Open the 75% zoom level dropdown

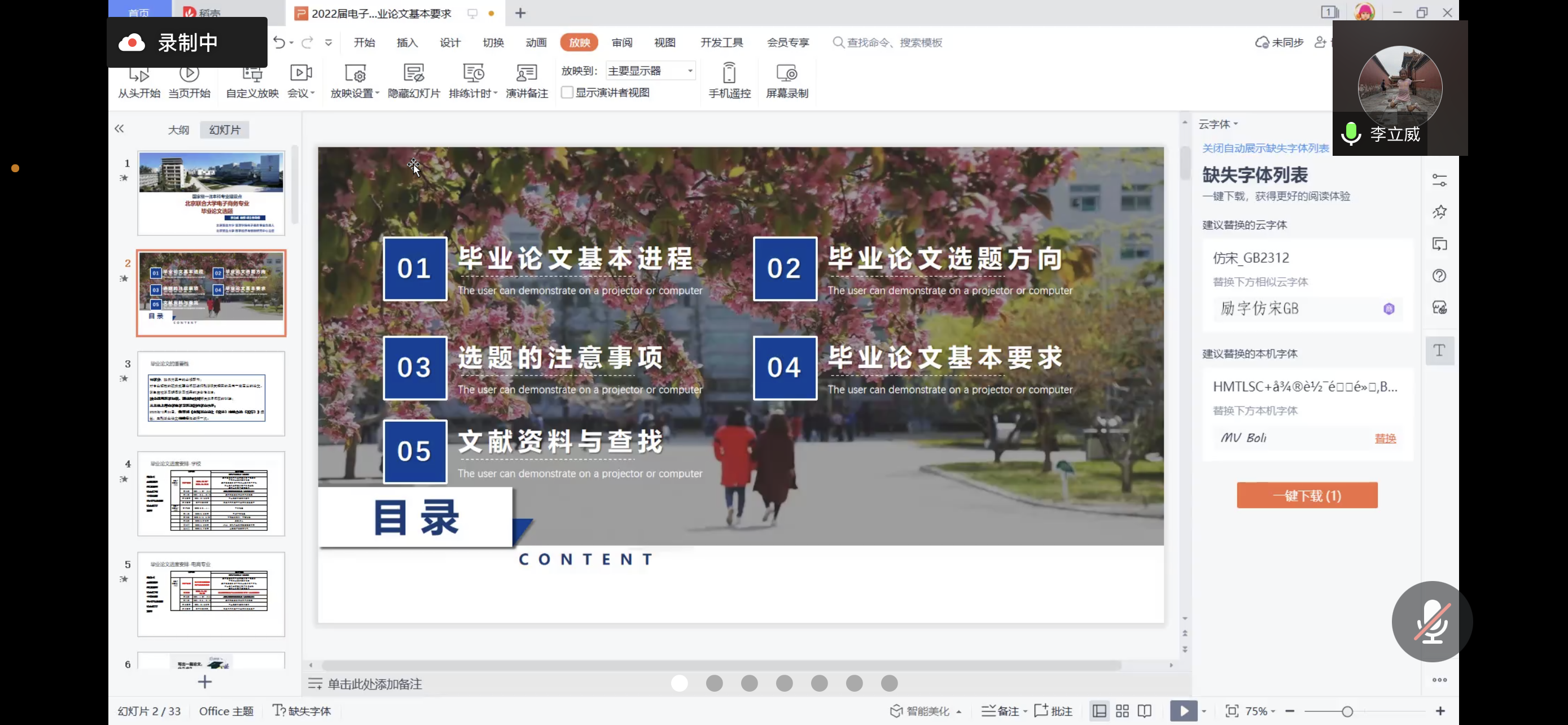point(1260,711)
